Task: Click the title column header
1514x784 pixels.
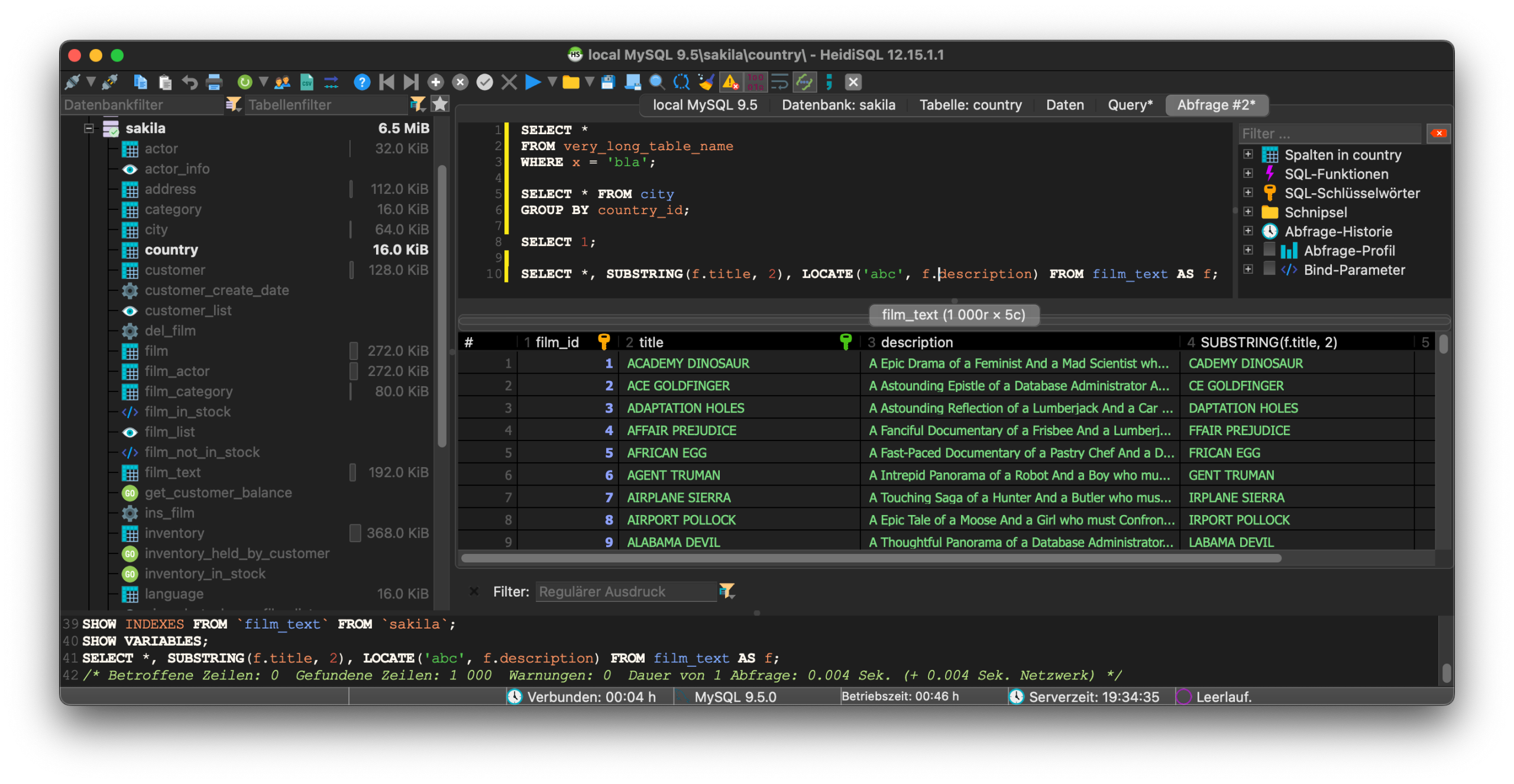Action: (739, 342)
